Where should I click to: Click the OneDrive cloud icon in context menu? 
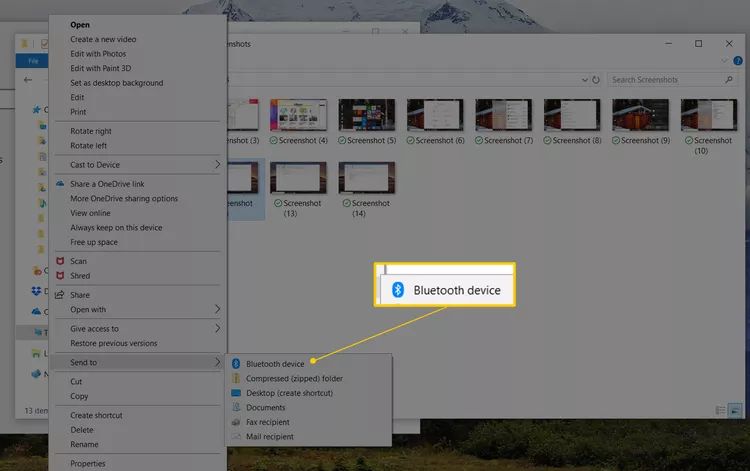point(60,184)
